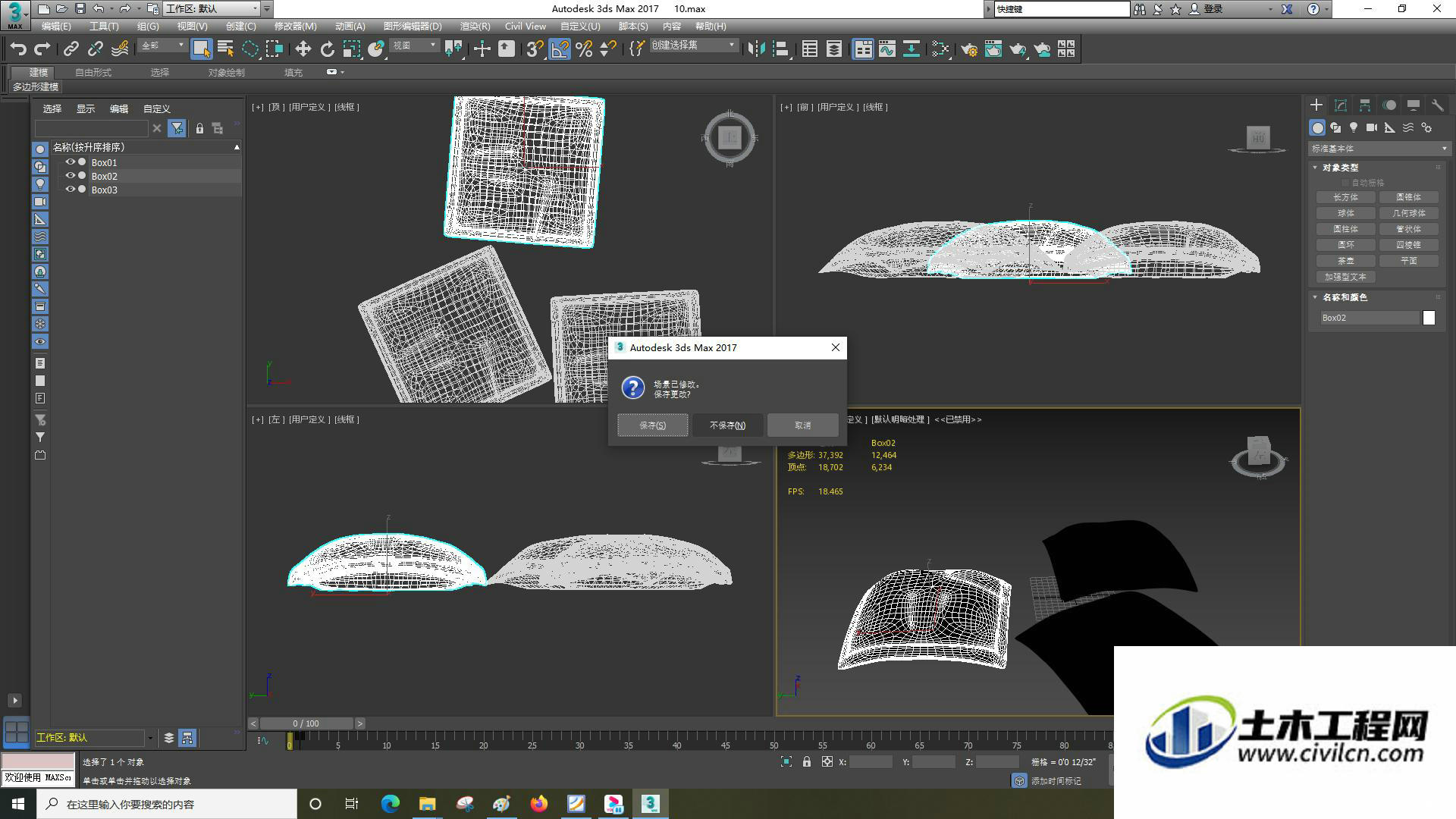Select the Select and Move tool
The width and height of the screenshot is (1456, 819).
[x=303, y=49]
